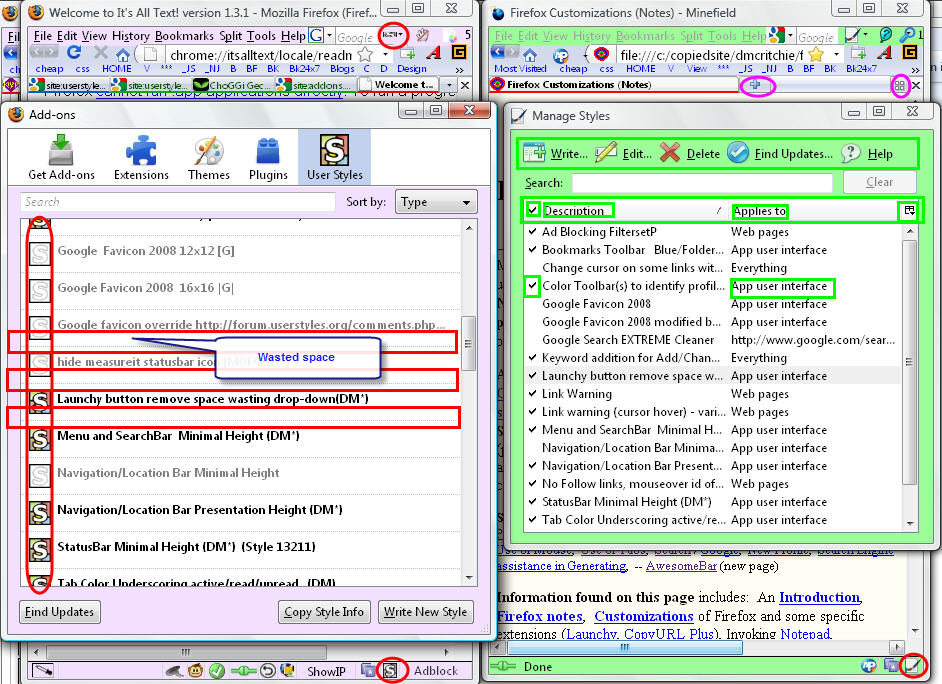Open Split menu in left Firefox

coord(231,36)
